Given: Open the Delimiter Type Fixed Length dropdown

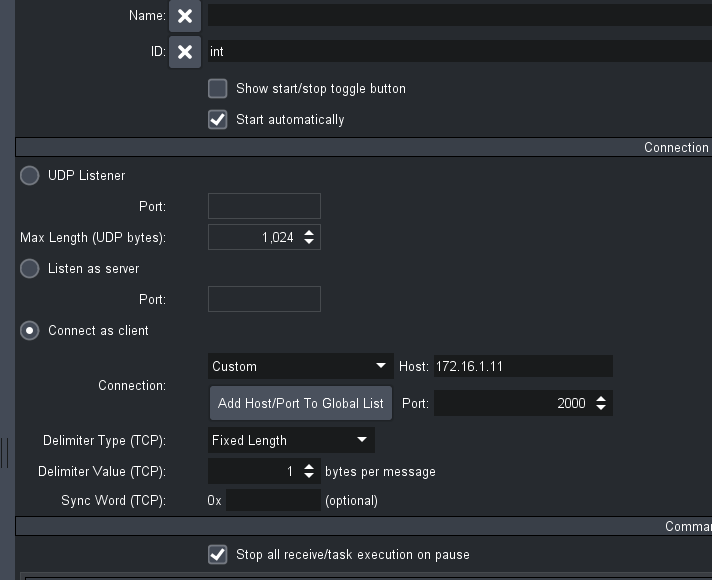Looking at the screenshot, I should pyautogui.click(x=291, y=440).
